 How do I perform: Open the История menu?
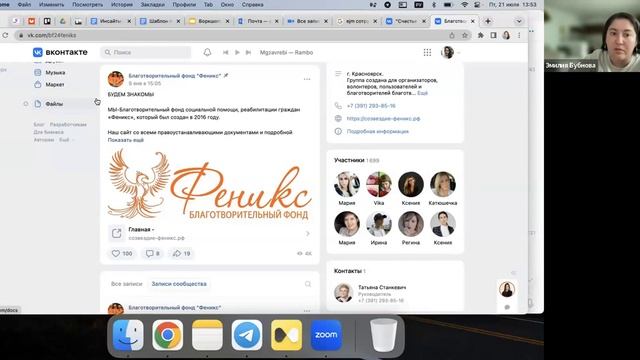point(122,5)
